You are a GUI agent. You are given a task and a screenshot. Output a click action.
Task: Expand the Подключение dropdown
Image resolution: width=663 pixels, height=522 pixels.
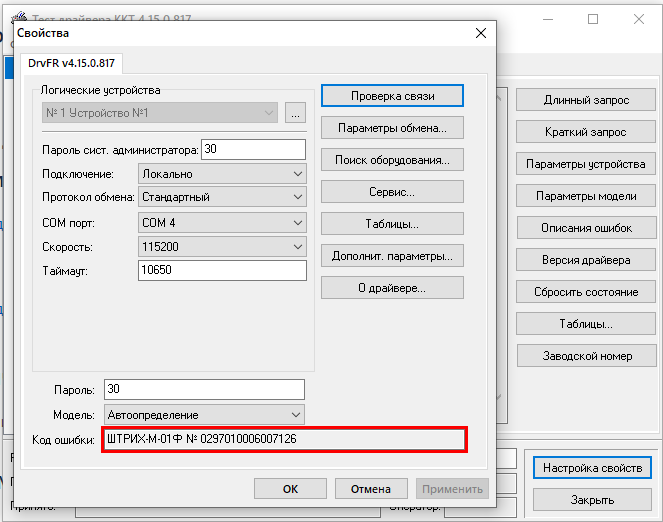coord(222,174)
